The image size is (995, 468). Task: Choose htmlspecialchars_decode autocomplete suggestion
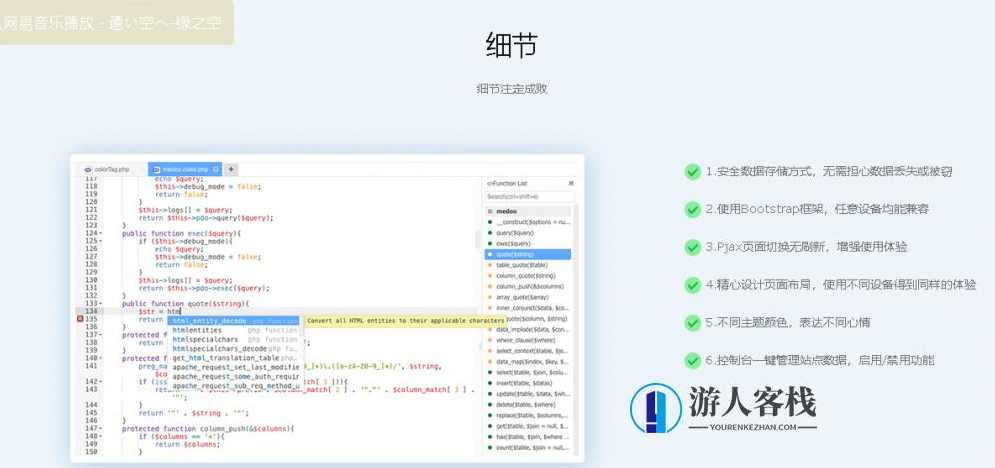(x=234, y=349)
